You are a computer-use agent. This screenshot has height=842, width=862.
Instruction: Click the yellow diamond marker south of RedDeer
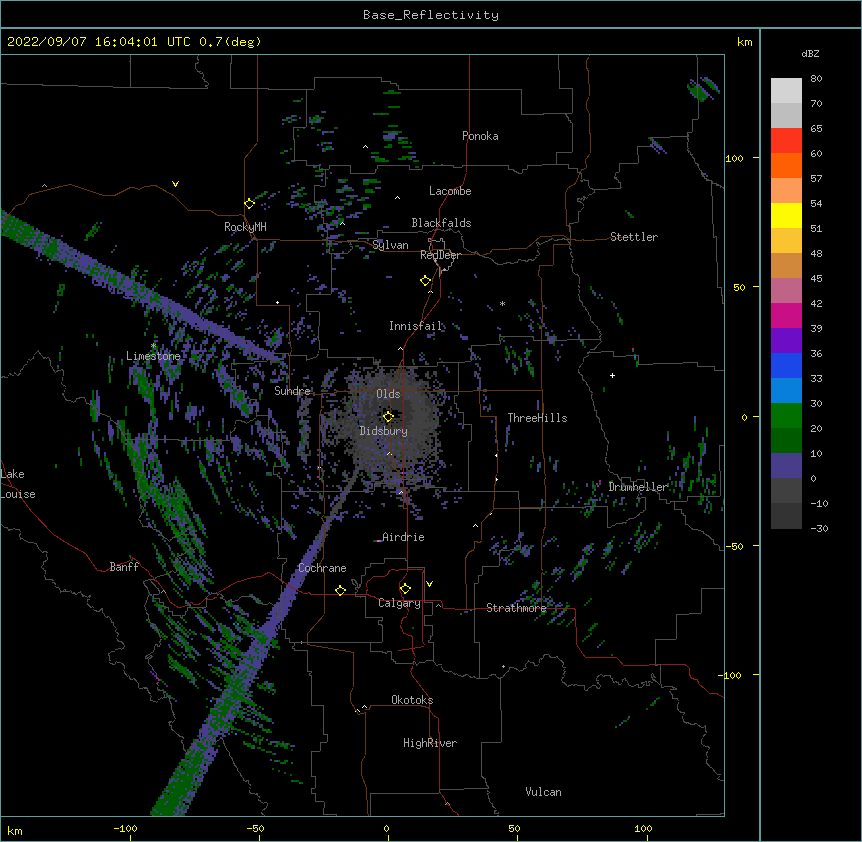tap(426, 281)
